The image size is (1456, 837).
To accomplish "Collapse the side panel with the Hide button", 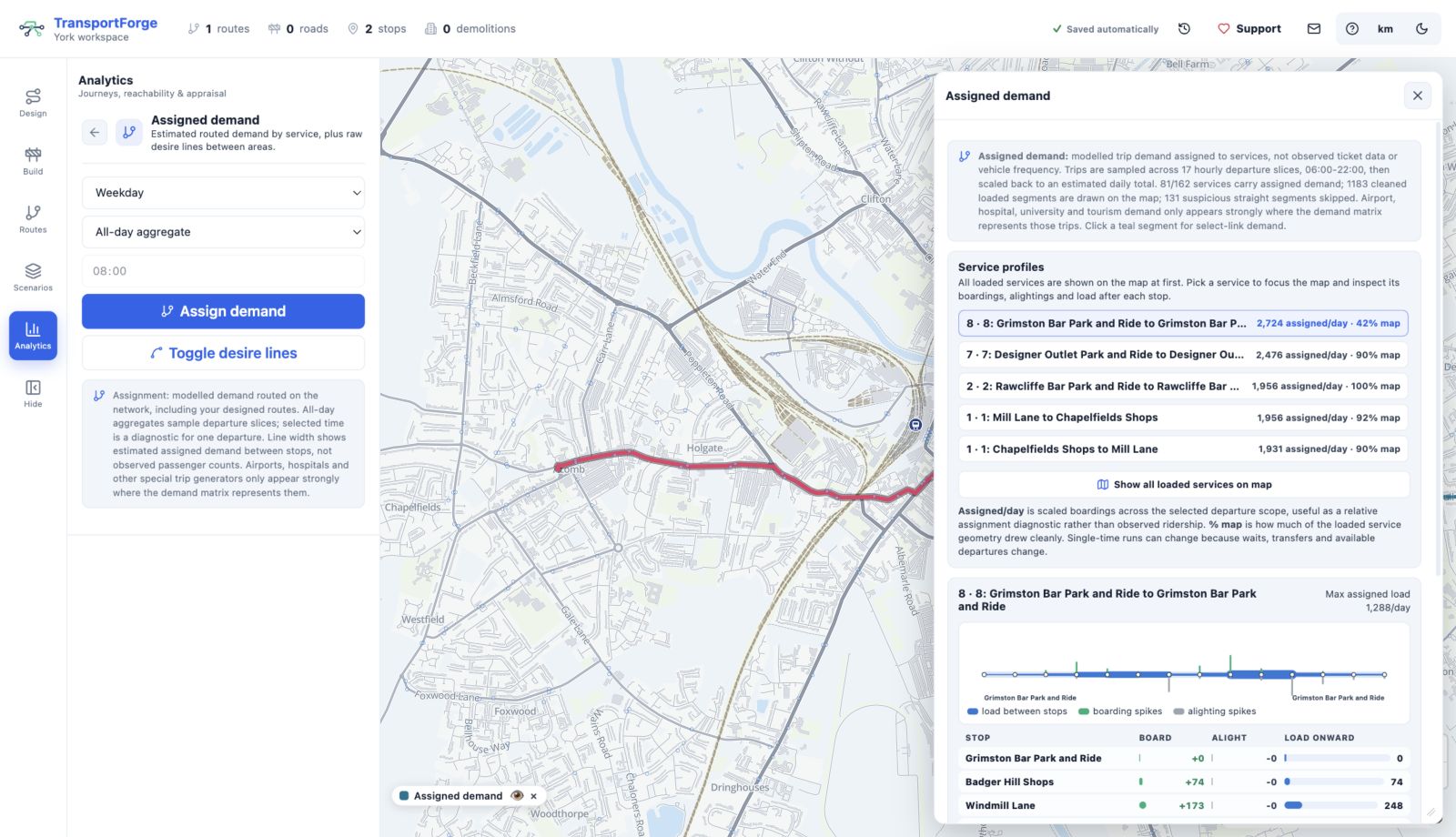I will click(x=33, y=394).
